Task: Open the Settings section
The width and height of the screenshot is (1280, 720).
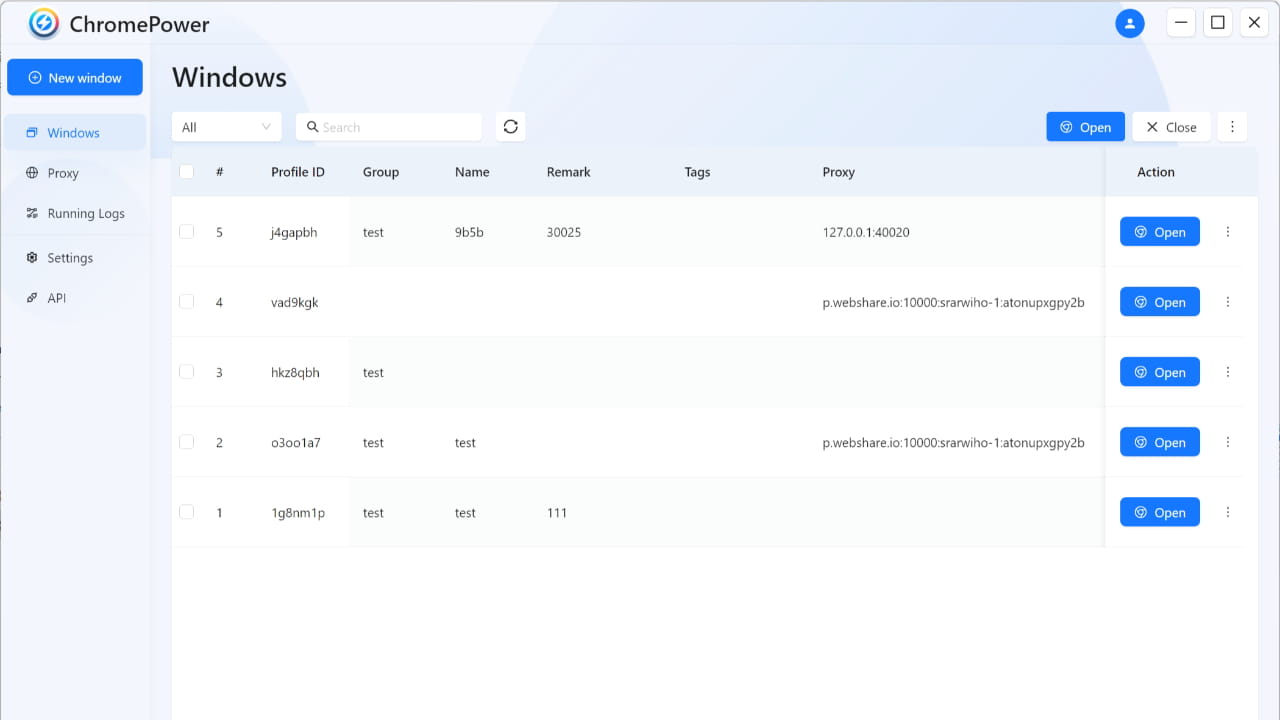Action: pos(67,257)
